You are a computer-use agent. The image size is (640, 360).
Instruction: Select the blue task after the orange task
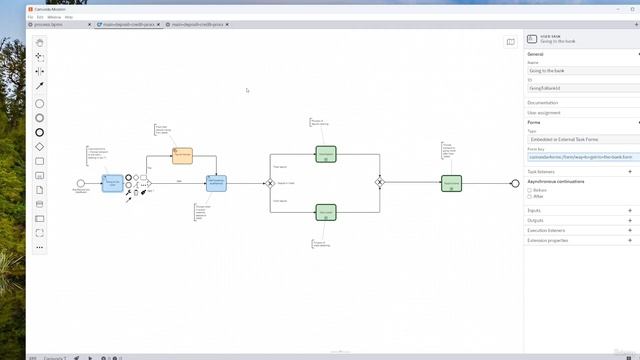pos(216,183)
